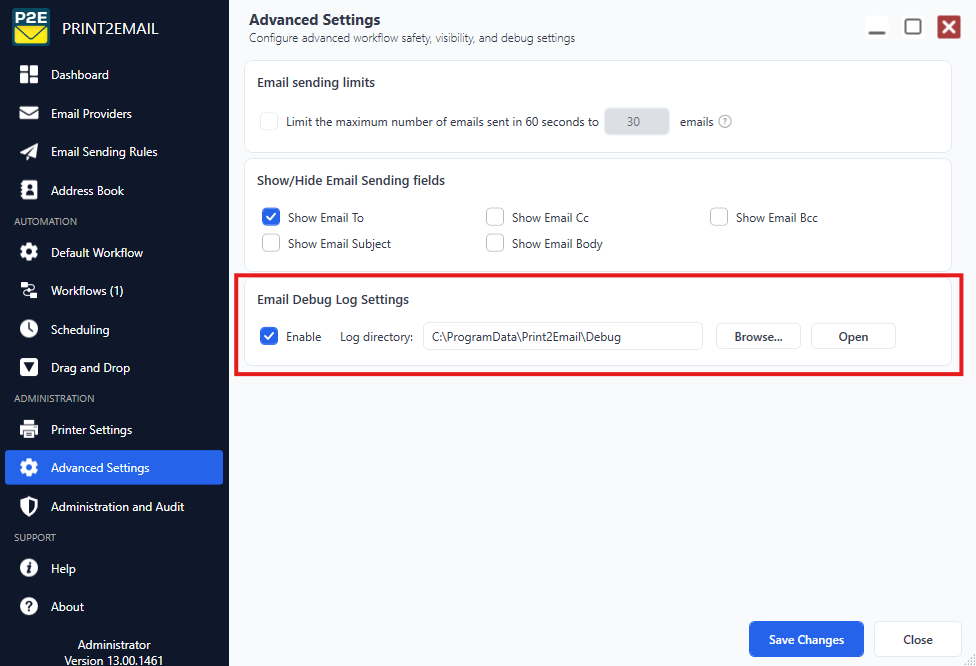Enable the email sending limit checkbox
This screenshot has height=666, width=976.
coord(269,122)
